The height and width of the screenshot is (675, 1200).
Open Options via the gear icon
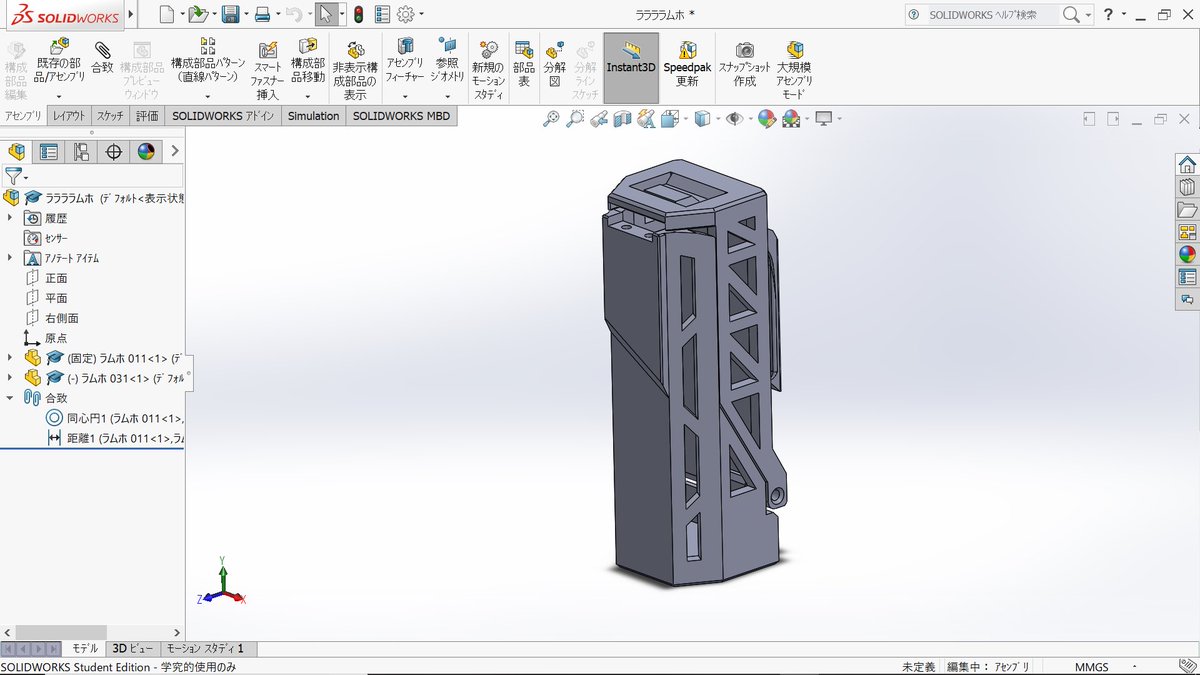[x=405, y=14]
